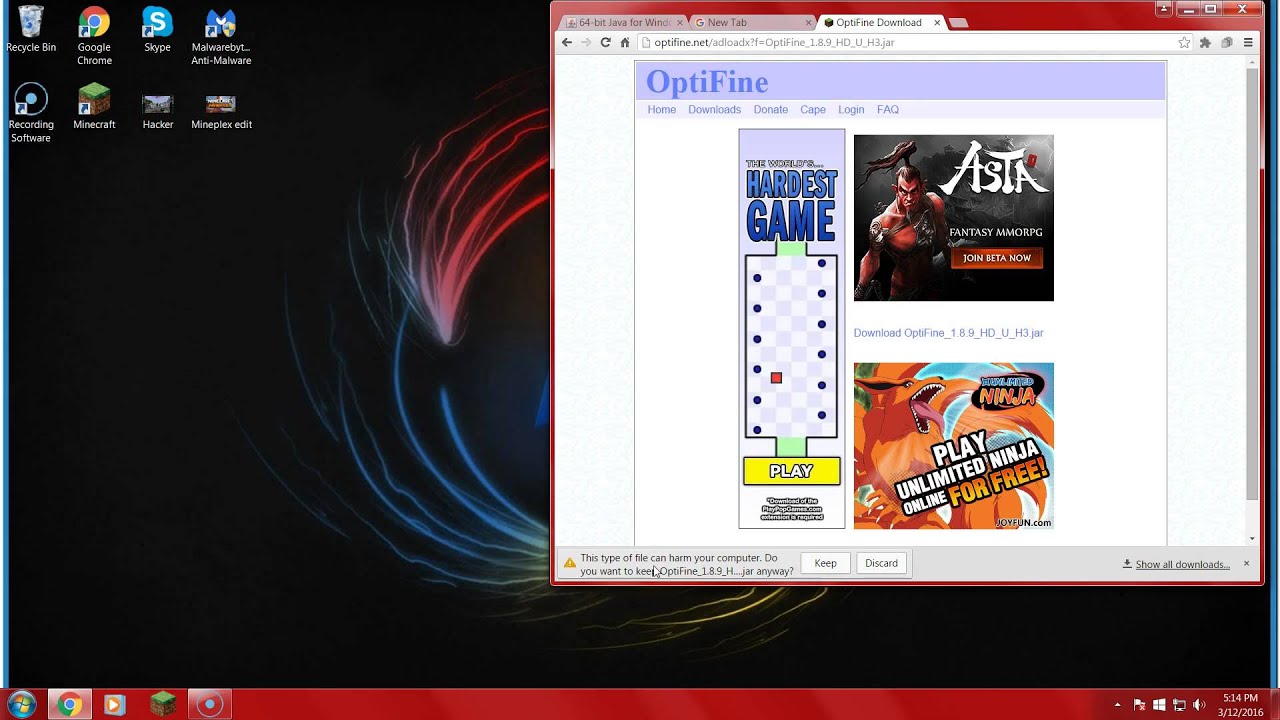Click the volume speaker icon in system tray

tap(1199, 705)
